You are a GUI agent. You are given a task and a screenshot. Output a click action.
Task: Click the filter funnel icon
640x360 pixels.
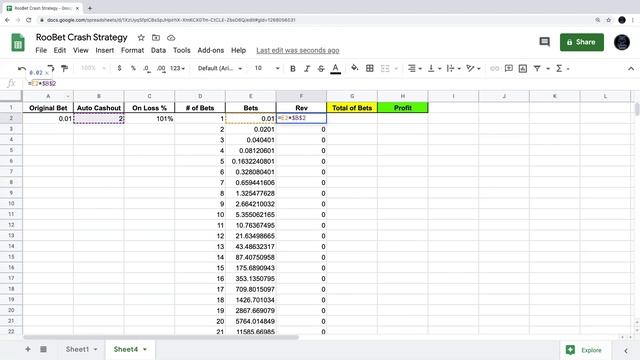[537, 69]
